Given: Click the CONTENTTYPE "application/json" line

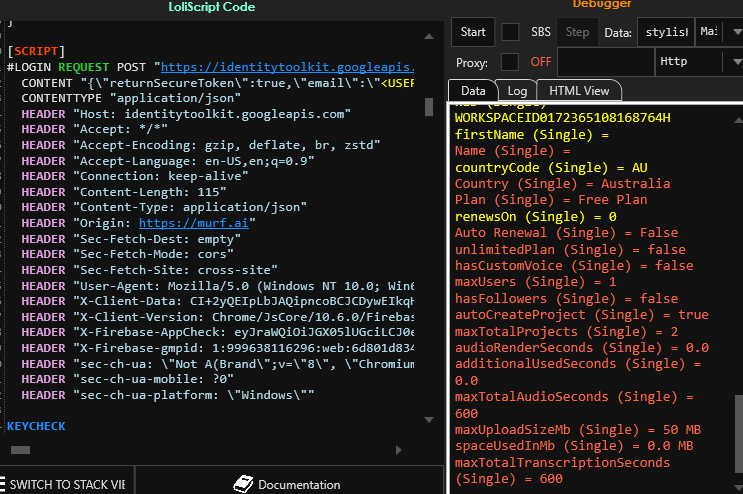Looking at the screenshot, I should point(131,98).
